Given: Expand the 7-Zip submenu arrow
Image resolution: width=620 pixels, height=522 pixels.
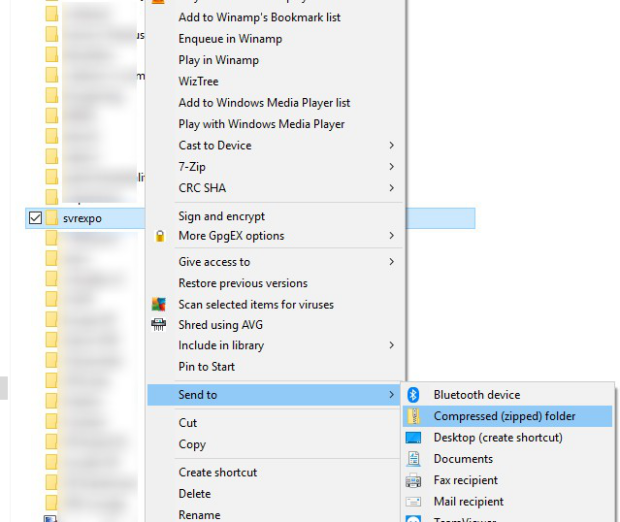Looking at the screenshot, I should coord(391,166).
